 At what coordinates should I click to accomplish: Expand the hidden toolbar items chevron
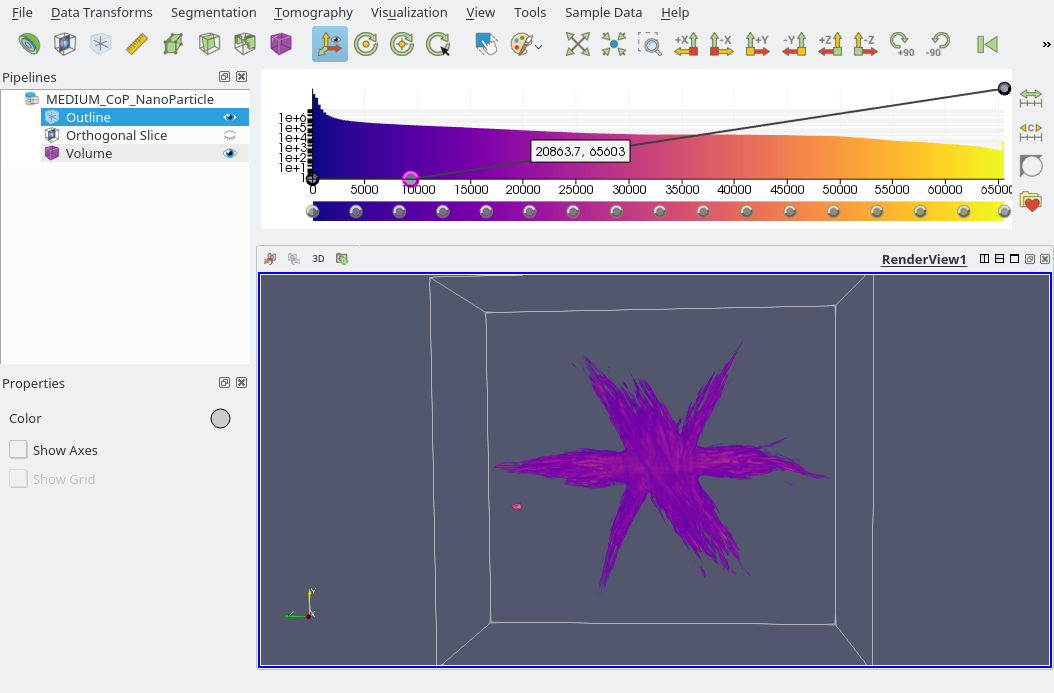coord(1046,44)
